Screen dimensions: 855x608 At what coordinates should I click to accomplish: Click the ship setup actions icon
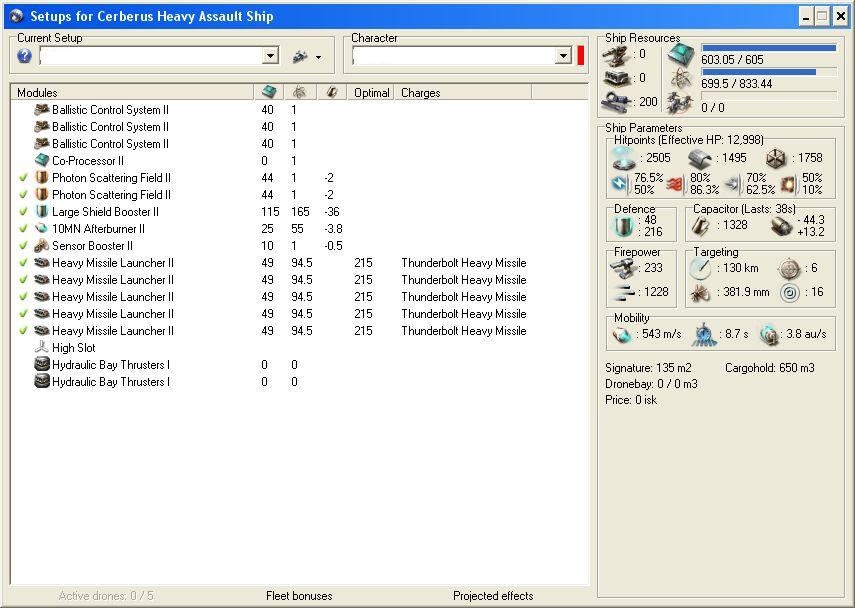(300, 56)
